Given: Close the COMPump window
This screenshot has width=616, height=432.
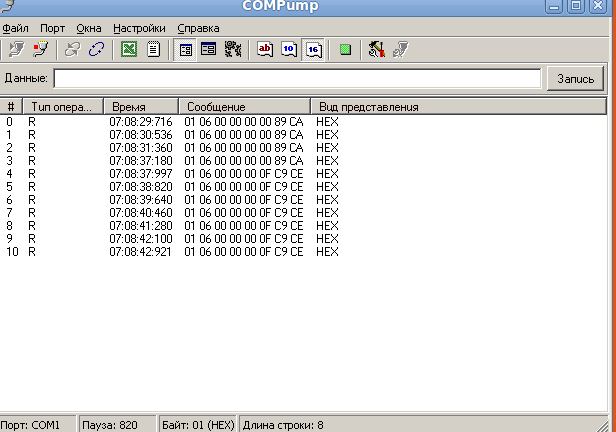Looking at the screenshot, I should click(598, 6).
